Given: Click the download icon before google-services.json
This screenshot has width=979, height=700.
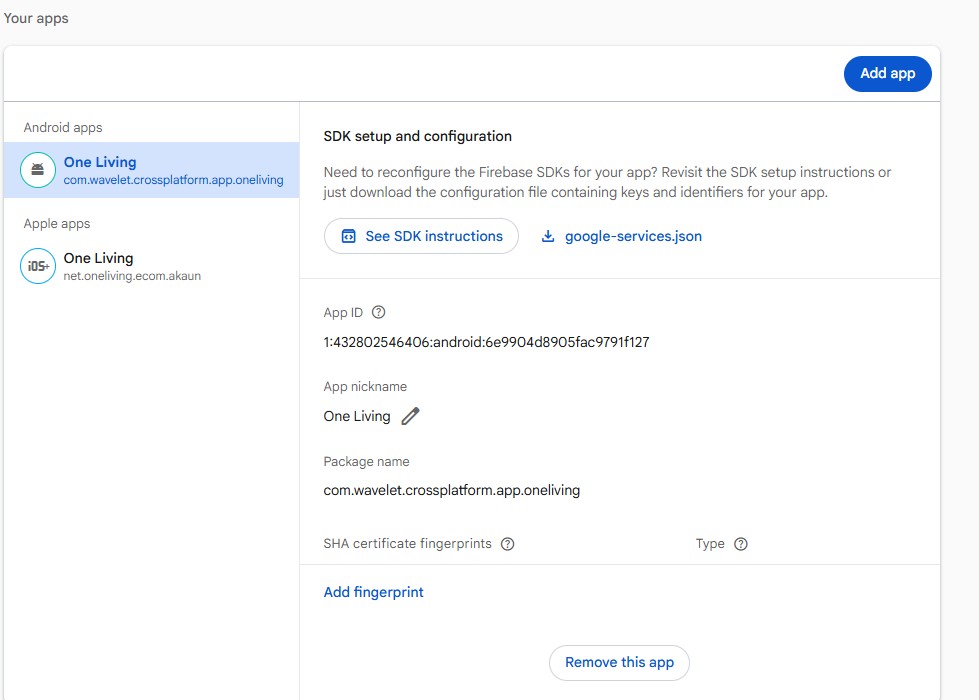Looking at the screenshot, I should point(547,236).
